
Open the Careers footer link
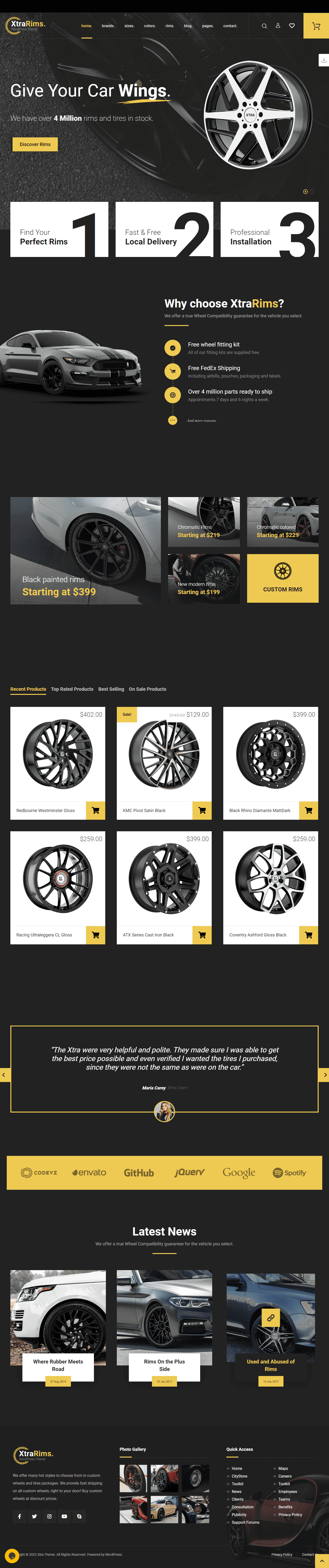point(285,1476)
